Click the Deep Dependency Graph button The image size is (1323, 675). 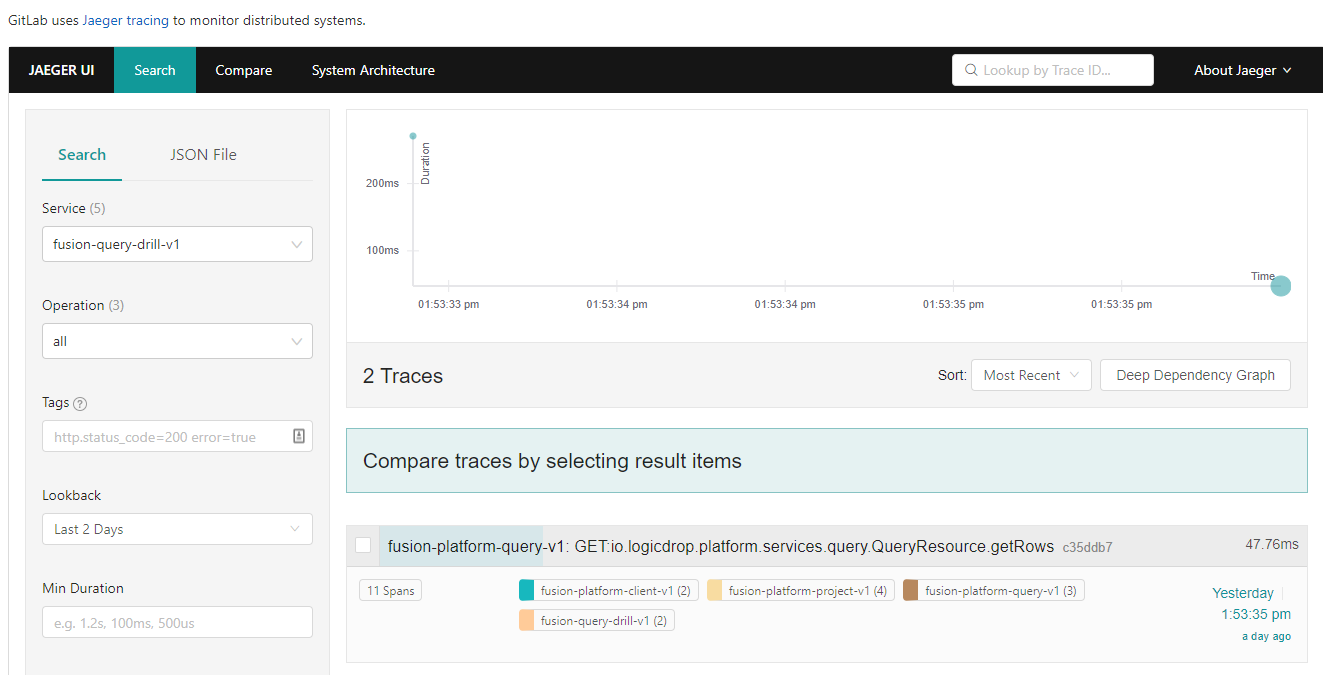(x=1195, y=375)
